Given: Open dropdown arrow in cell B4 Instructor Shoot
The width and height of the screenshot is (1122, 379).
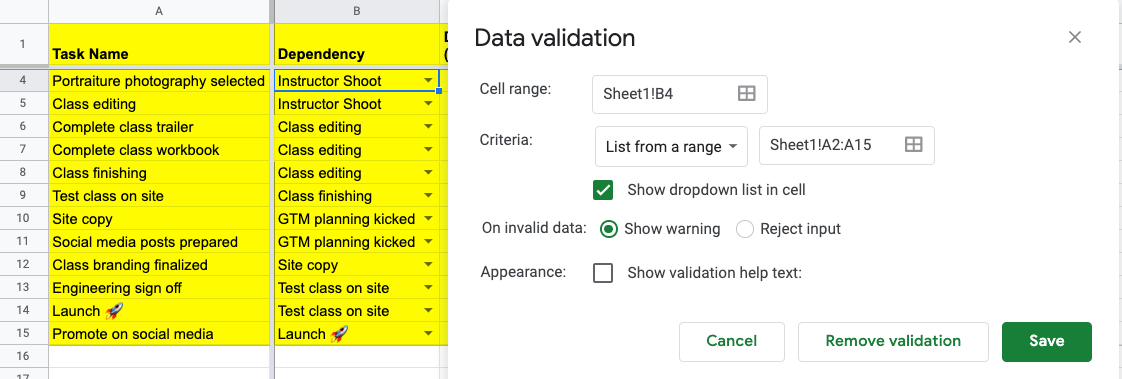Looking at the screenshot, I should tap(428, 81).
